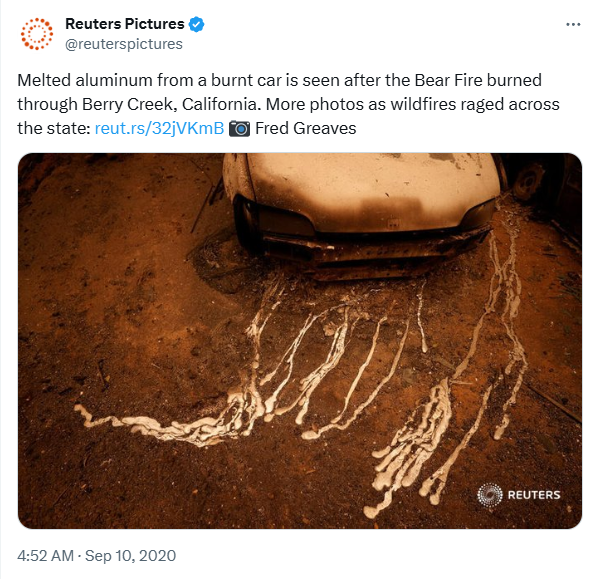The width and height of the screenshot is (599, 579).
Task: Click the burnt car's white hood
Action: (x=374, y=187)
